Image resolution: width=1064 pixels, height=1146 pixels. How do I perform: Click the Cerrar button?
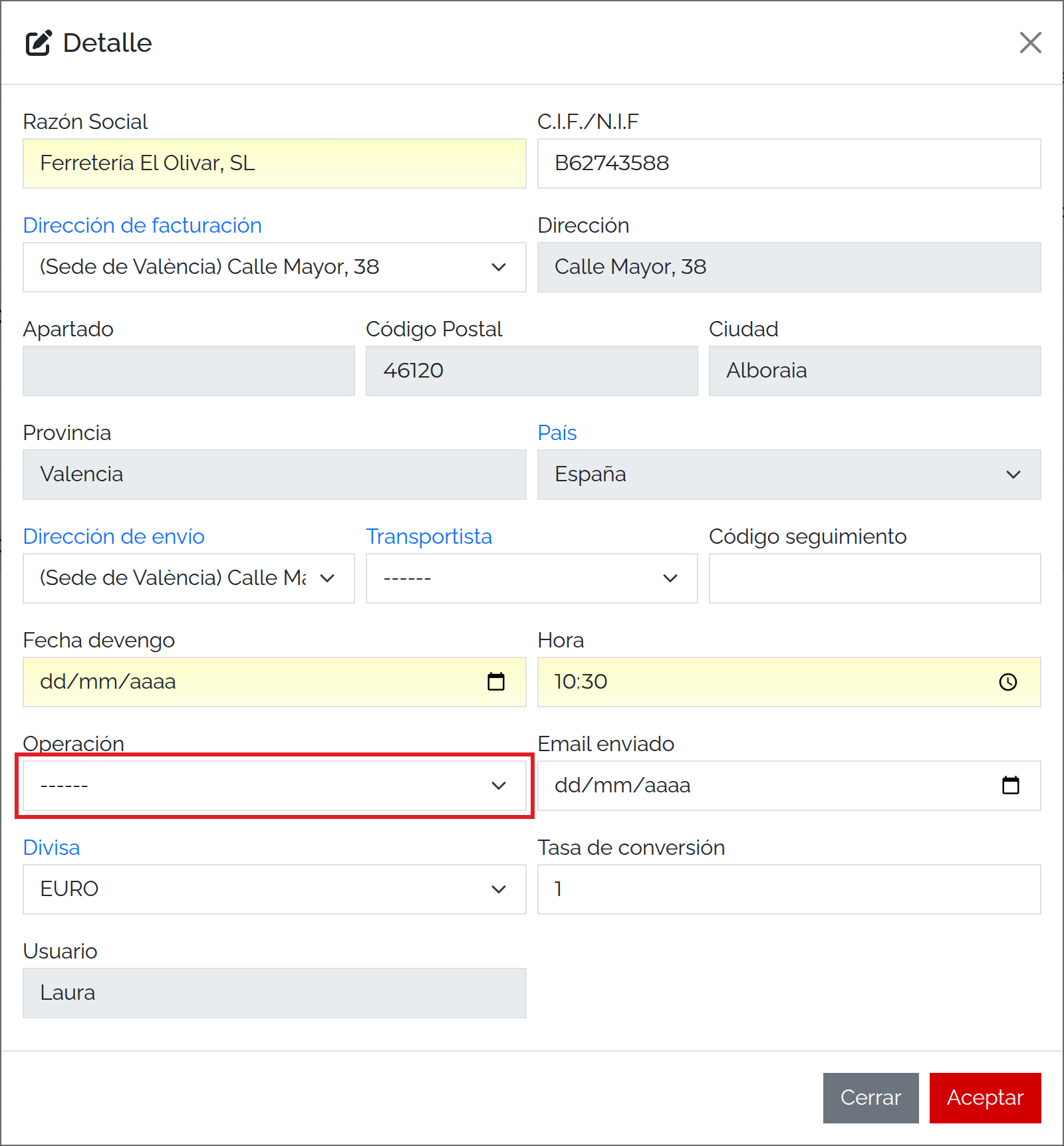[871, 1098]
